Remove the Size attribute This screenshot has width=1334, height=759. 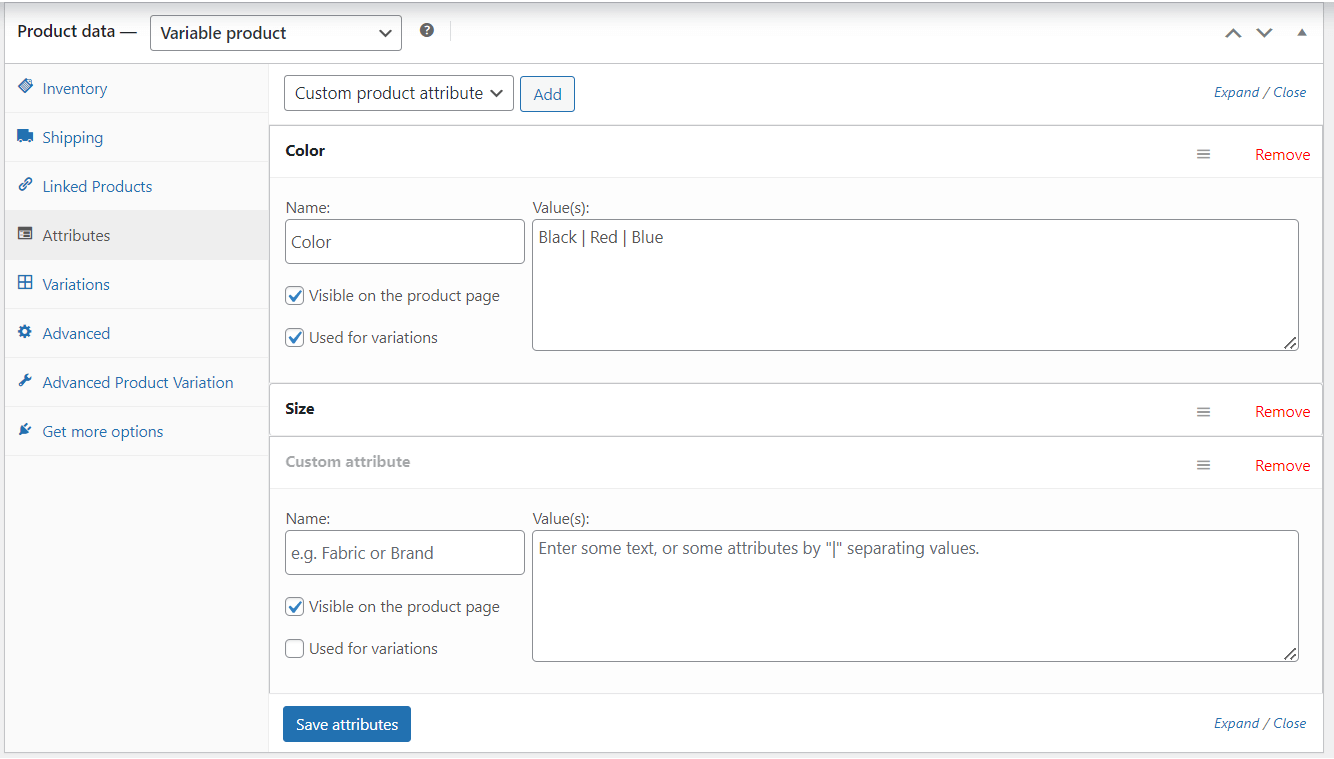1282,411
